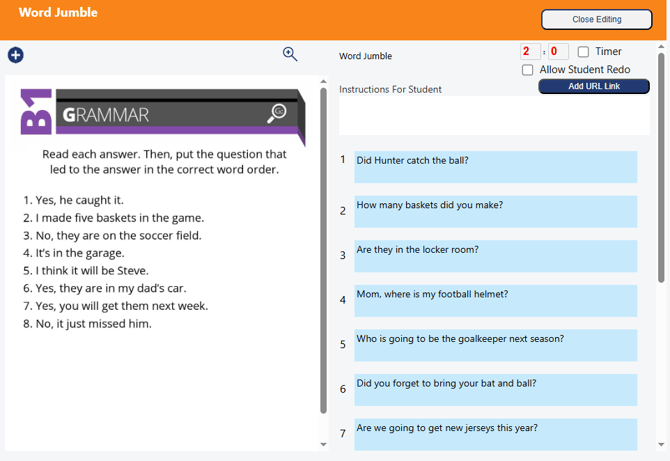
Task: Select the goalkeeper next season question field
Action: [x=495, y=345]
